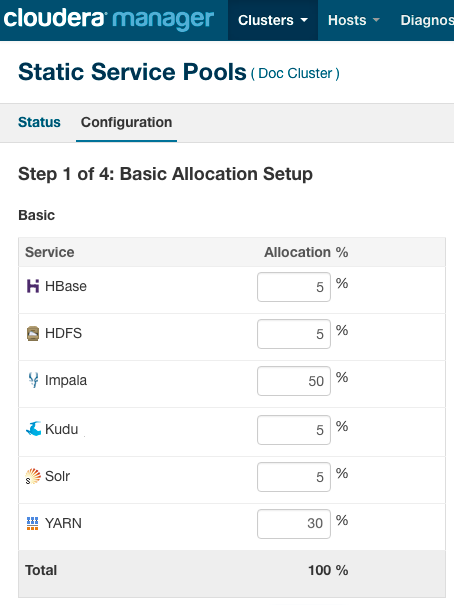
Task: Click the Impala service icon
Action: tap(33, 380)
